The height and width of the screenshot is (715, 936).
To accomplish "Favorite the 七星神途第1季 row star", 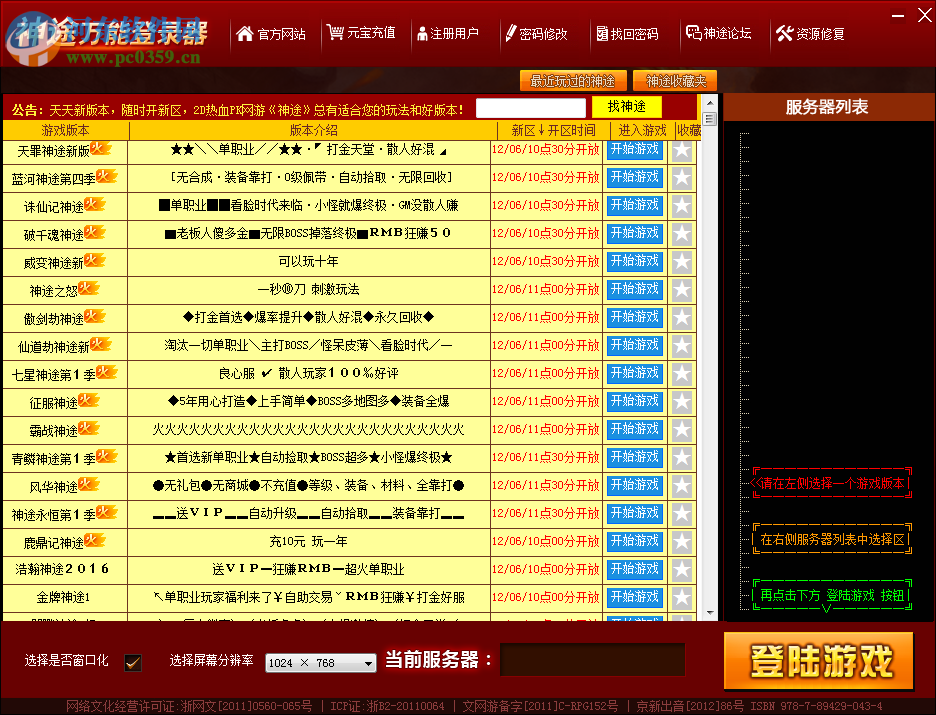I will tap(682, 375).
